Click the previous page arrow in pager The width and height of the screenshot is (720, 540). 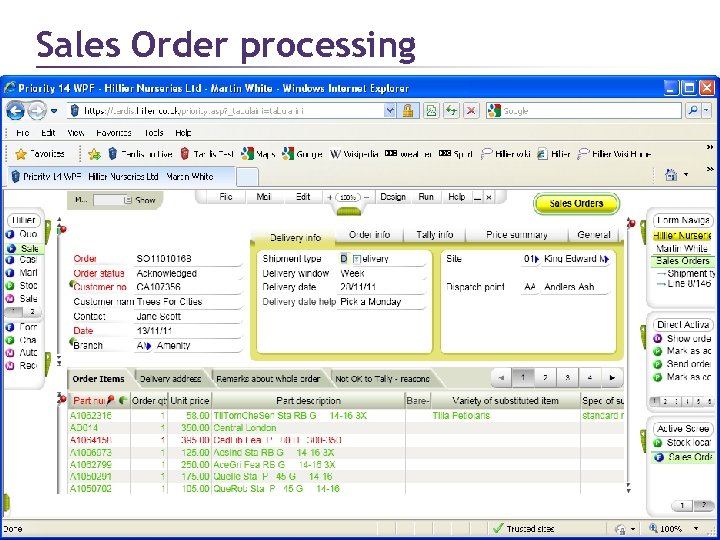pos(501,377)
